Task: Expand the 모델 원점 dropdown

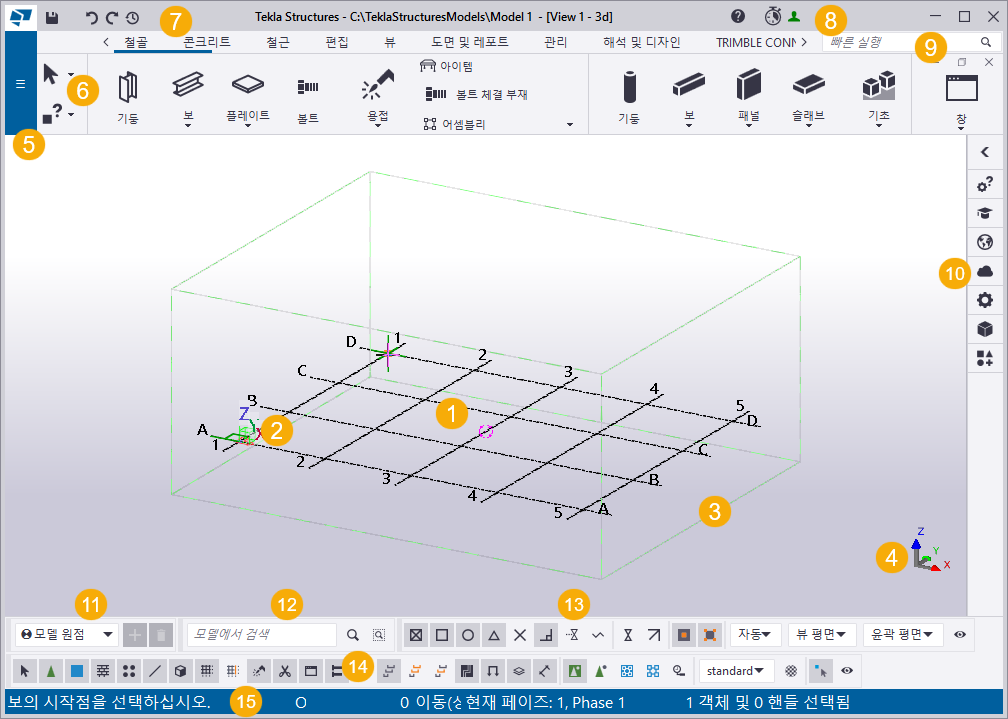Action: coord(67,634)
